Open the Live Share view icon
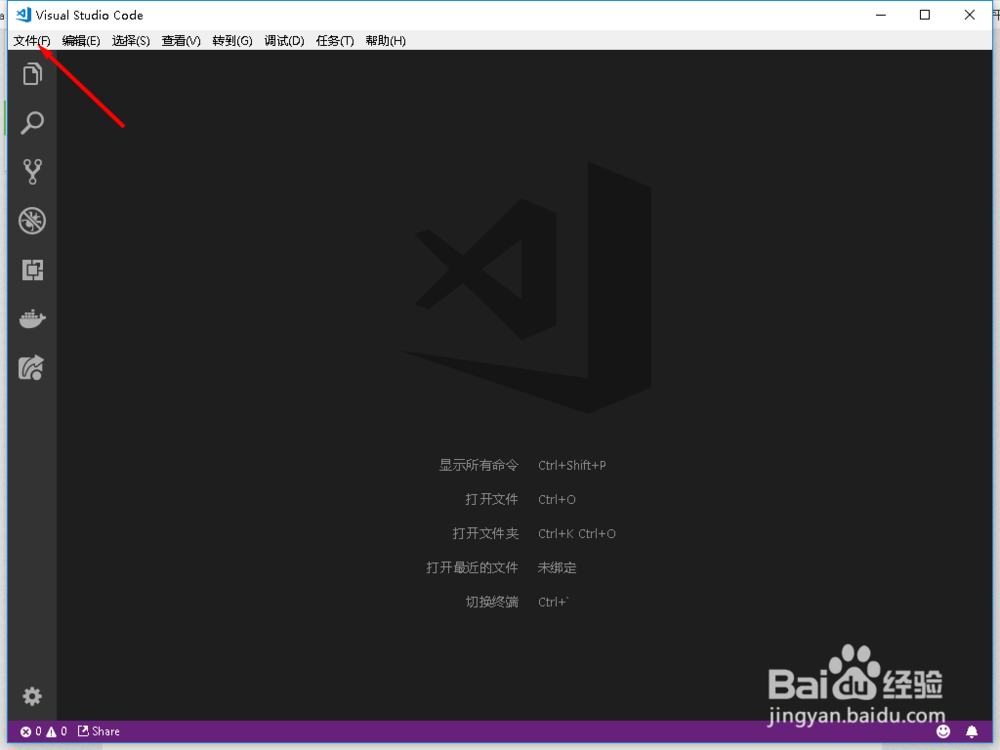 [x=31, y=367]
